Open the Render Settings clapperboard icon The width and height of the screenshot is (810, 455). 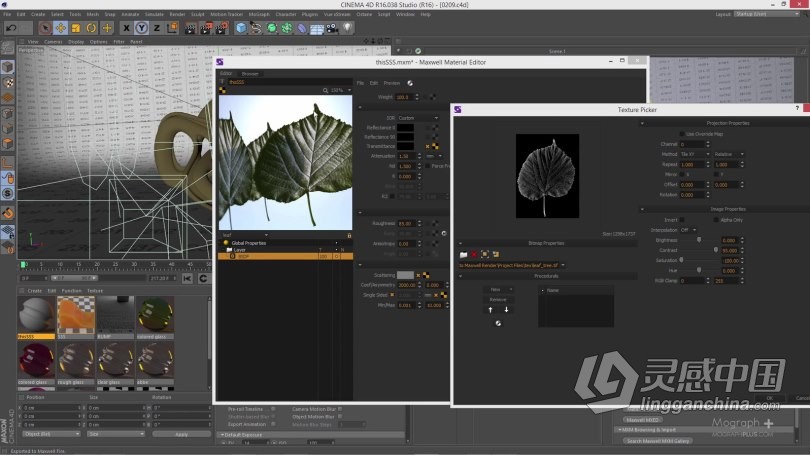(x=222, y=28)
